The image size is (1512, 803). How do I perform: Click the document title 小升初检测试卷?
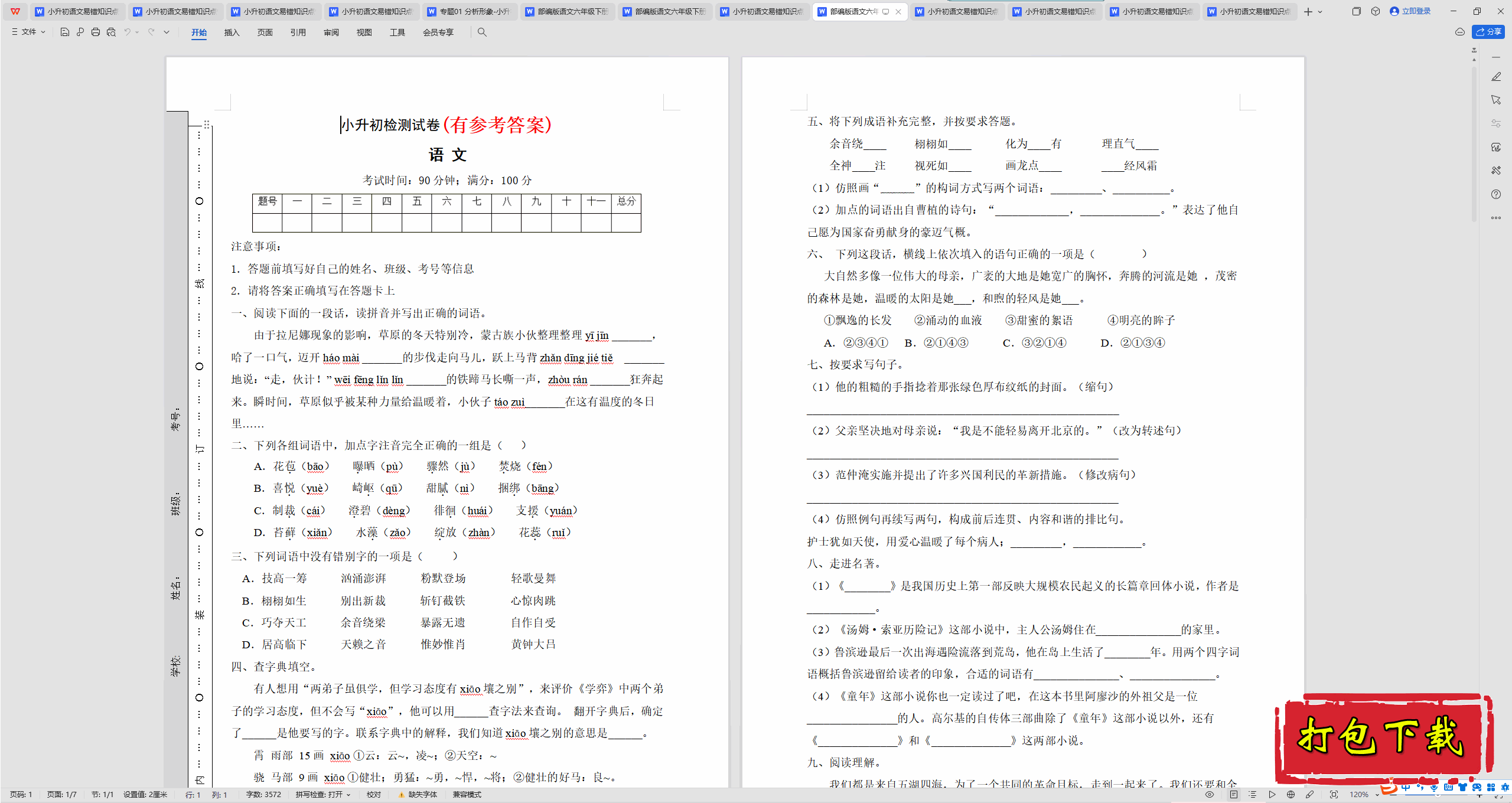coord(391,125)
